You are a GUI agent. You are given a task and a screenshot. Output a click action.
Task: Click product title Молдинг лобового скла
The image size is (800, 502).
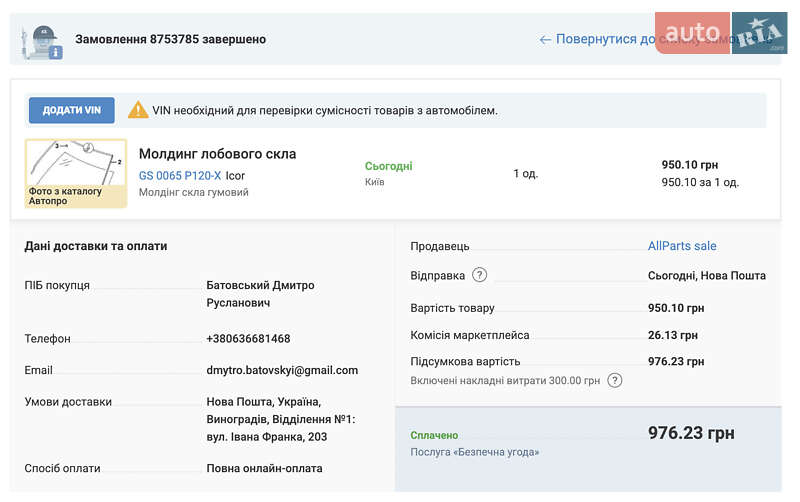click(217, 154)
